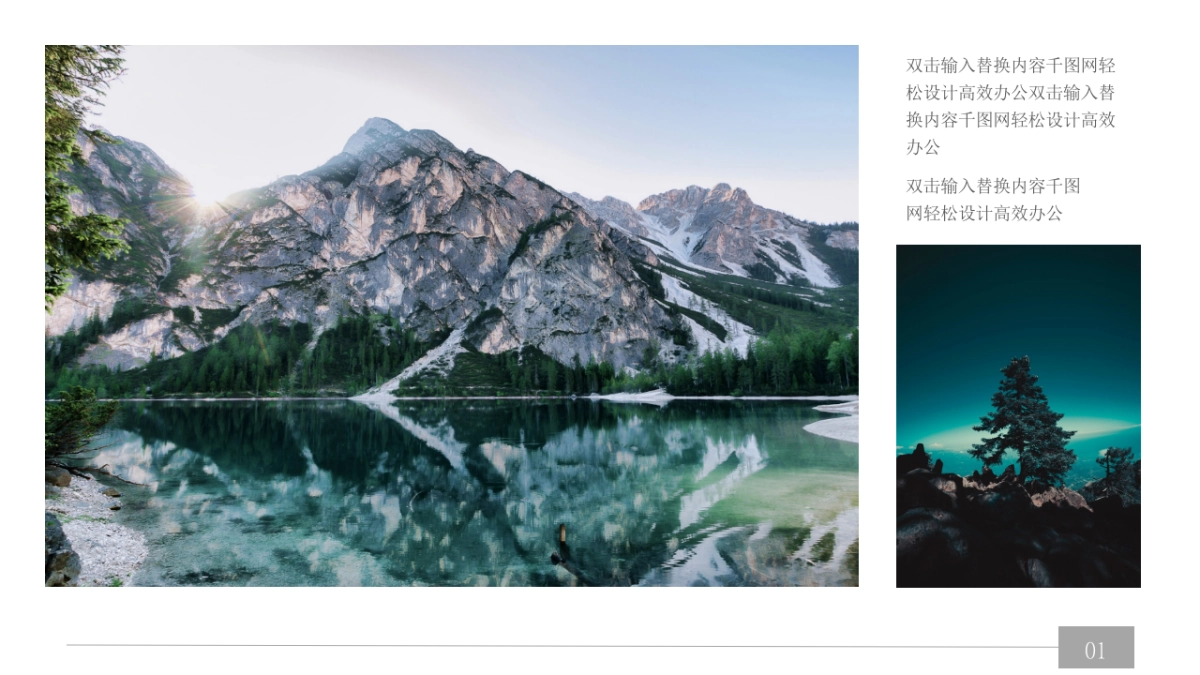Click the first text line 双击输入替换内容千图网轻

tap(1011, 66)
